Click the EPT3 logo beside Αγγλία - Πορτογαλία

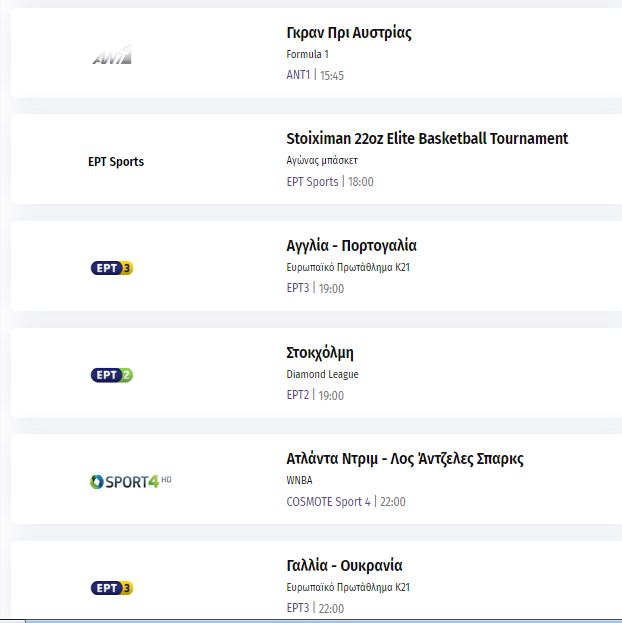[x=112, y=268]
